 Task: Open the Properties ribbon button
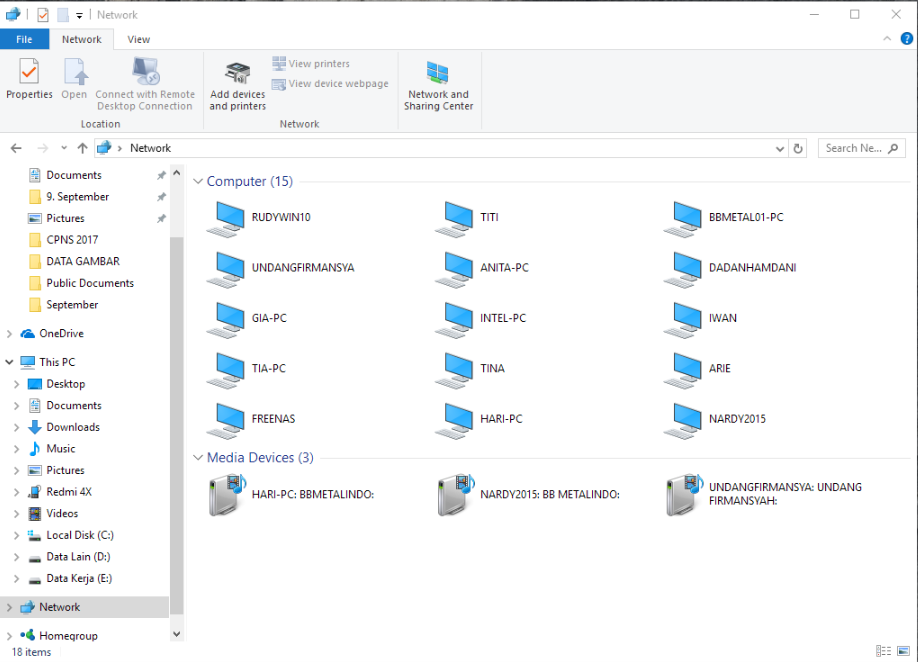click(x=29, y=78)
